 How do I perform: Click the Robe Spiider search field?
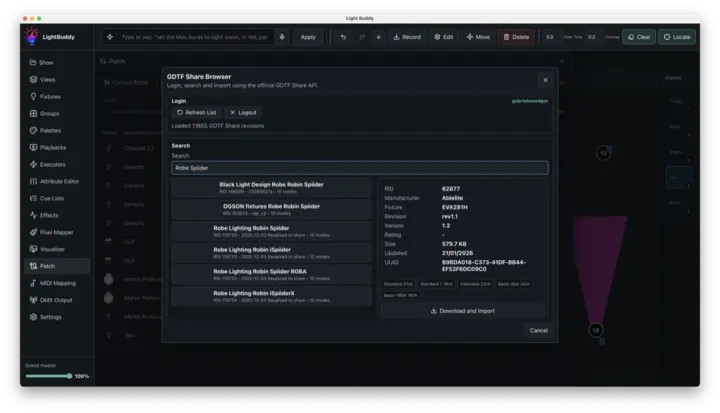click(x=360, y=168)
